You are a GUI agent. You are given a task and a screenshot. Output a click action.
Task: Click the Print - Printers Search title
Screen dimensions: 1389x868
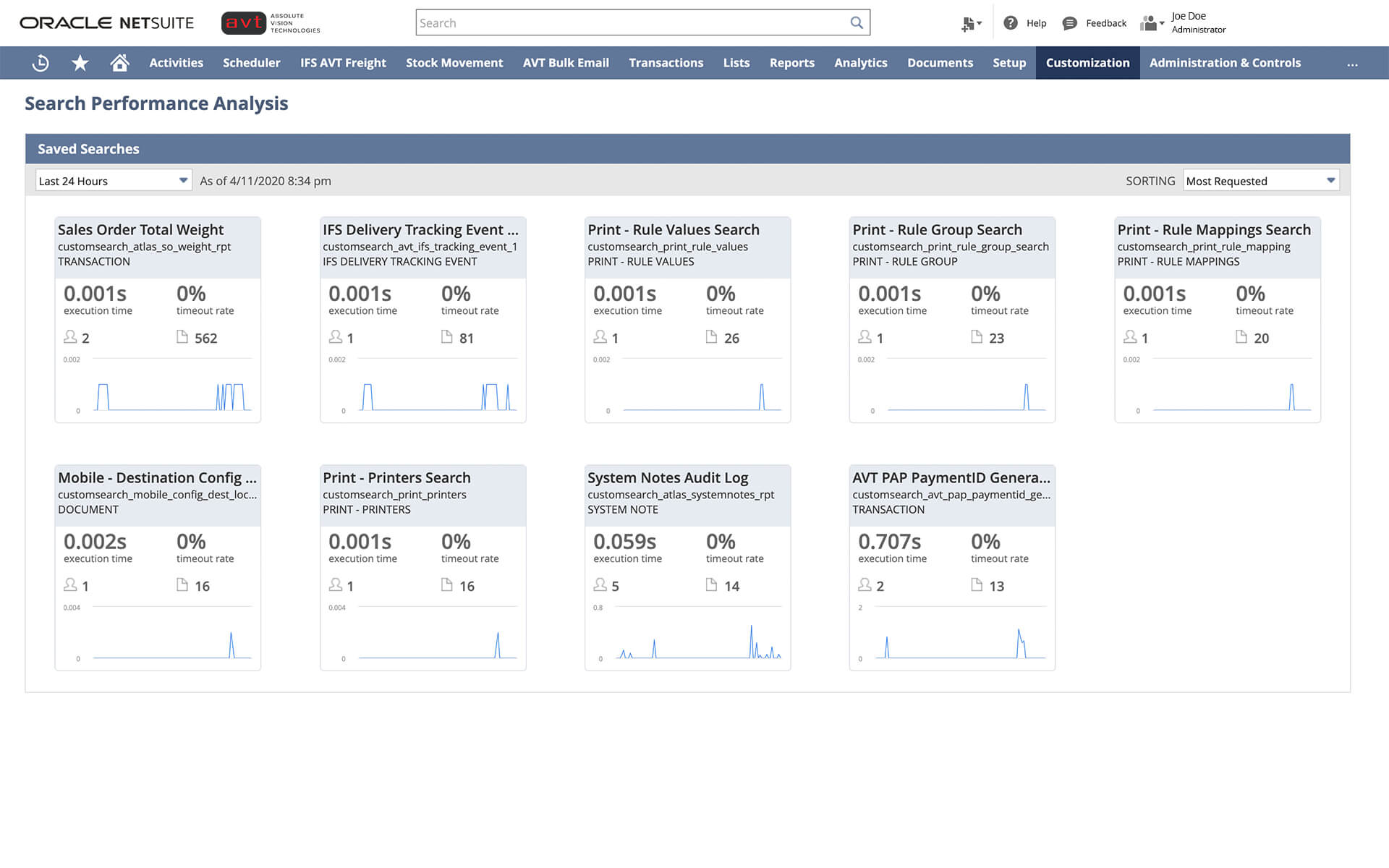[x=396, y=478]
